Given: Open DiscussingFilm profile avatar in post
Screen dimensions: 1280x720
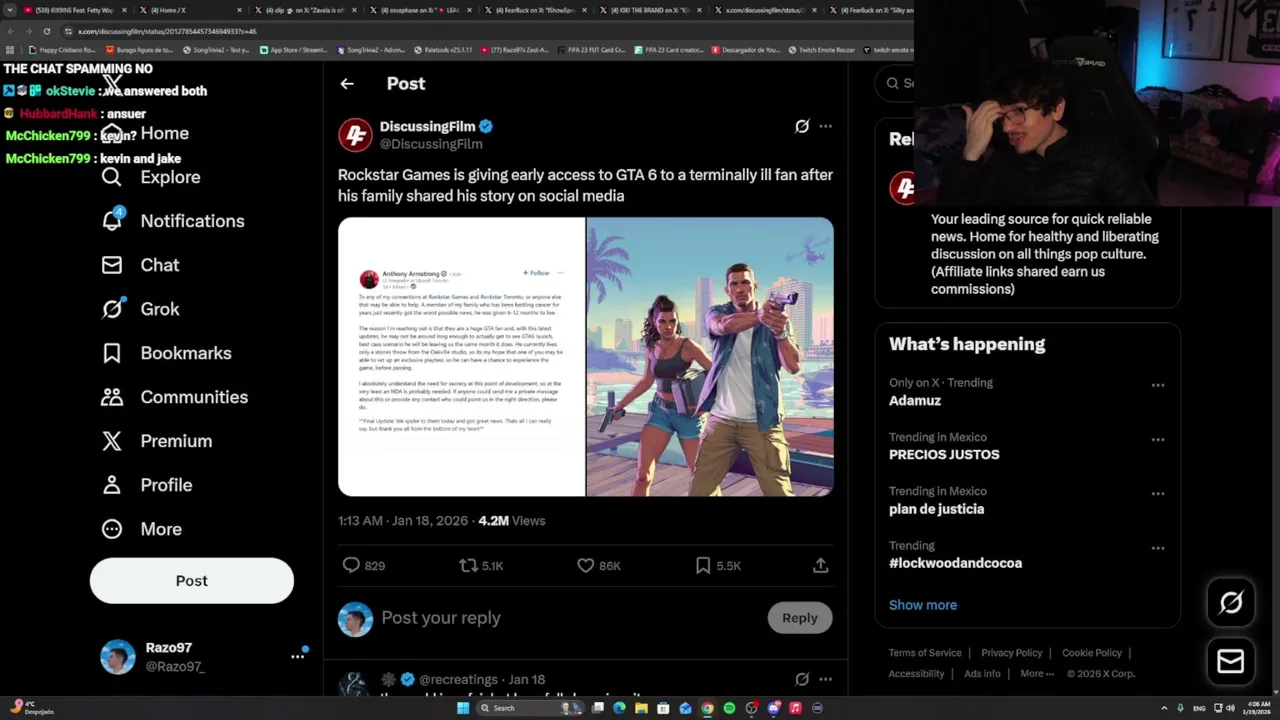Looking at the screenshot, I should point(355,135).
